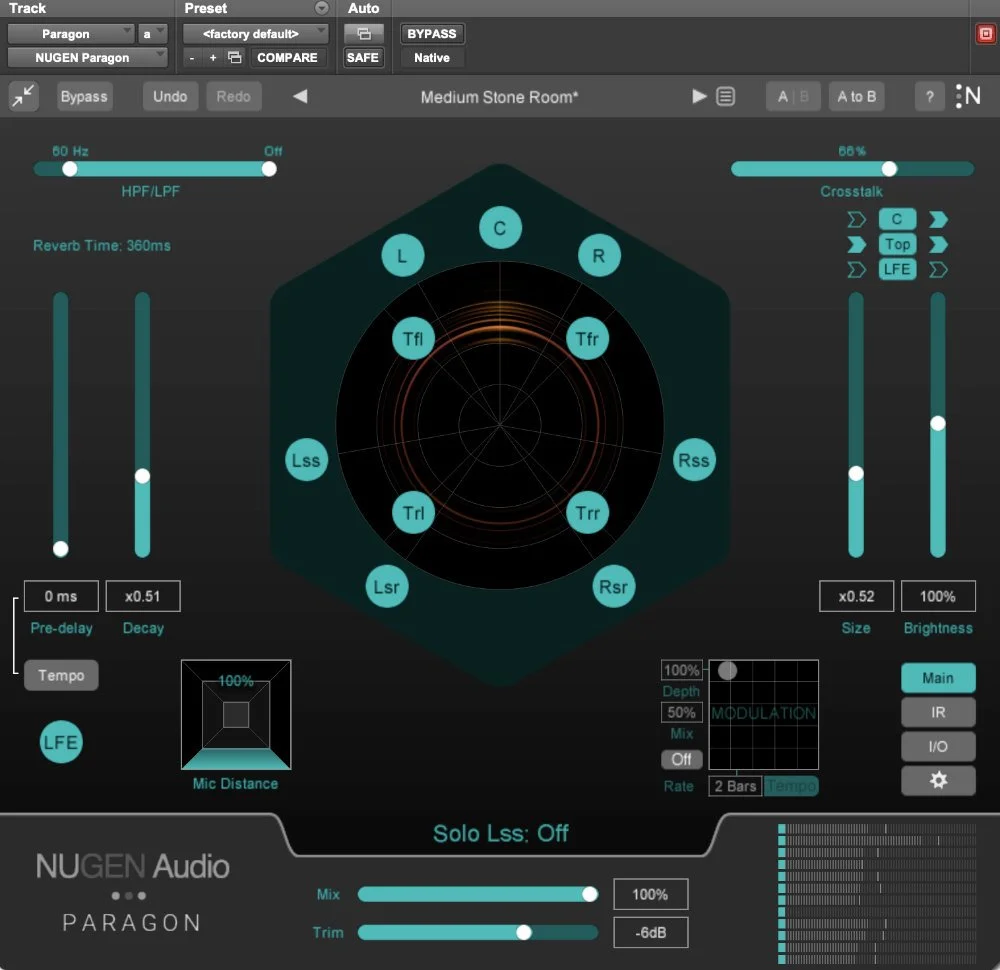Toggle the plugin BYPASS state
1000x970 pixels.
click(432, 33)
